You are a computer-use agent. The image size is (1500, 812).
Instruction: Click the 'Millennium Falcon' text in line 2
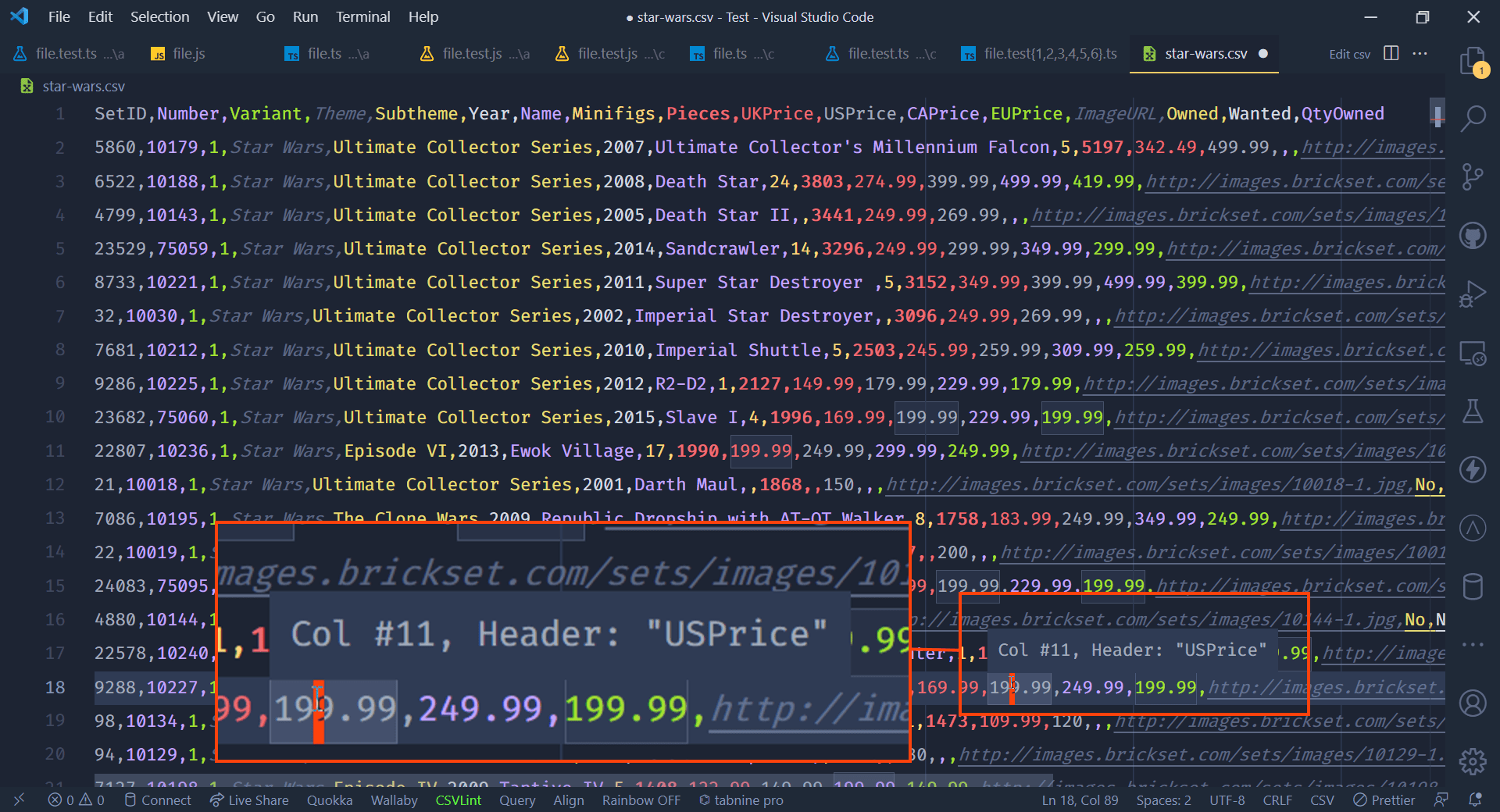961,148
